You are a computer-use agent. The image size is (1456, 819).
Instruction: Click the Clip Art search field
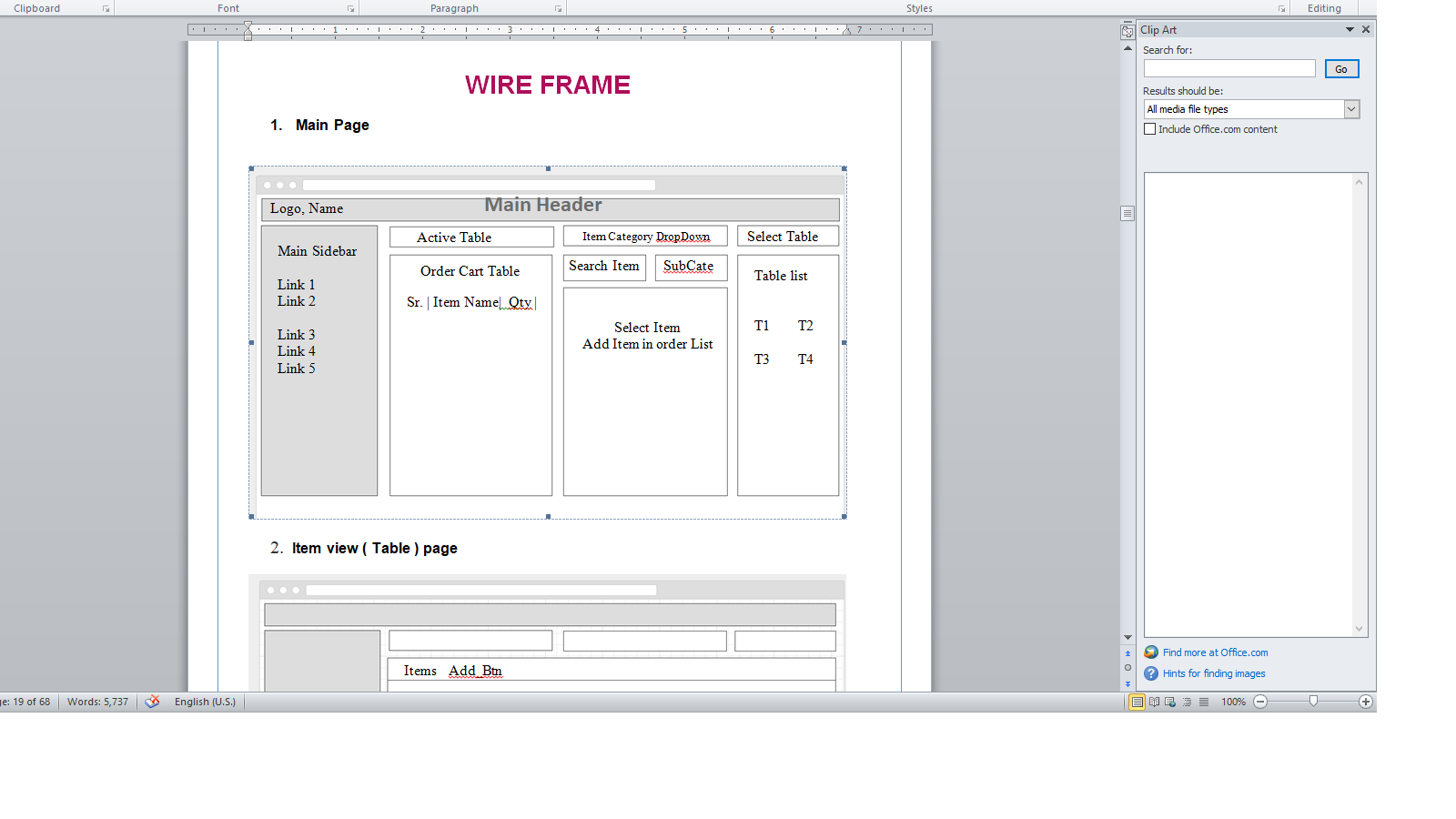click(x=1228, y=69)
